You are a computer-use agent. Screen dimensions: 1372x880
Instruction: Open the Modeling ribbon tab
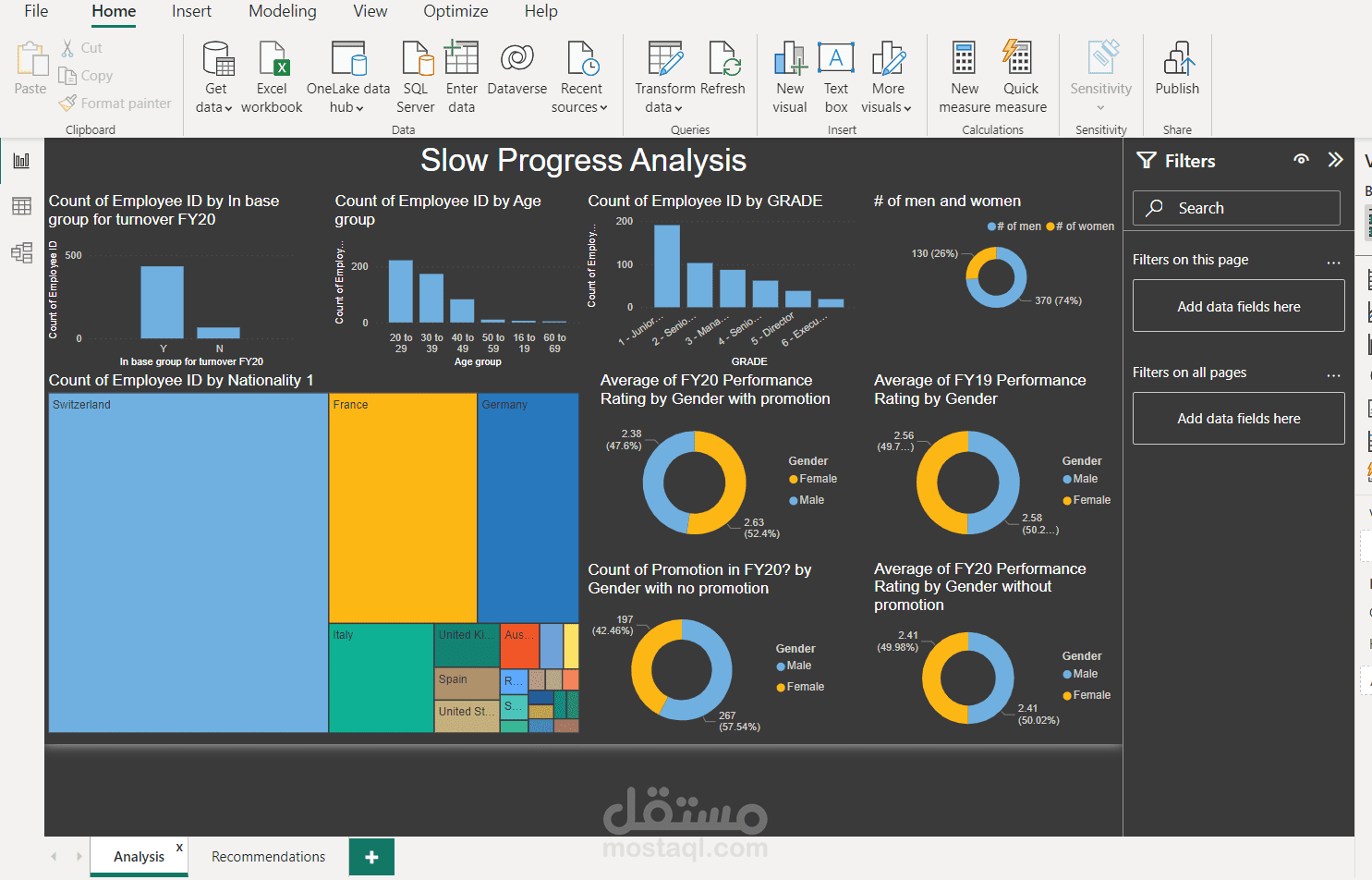pos(282,11)
